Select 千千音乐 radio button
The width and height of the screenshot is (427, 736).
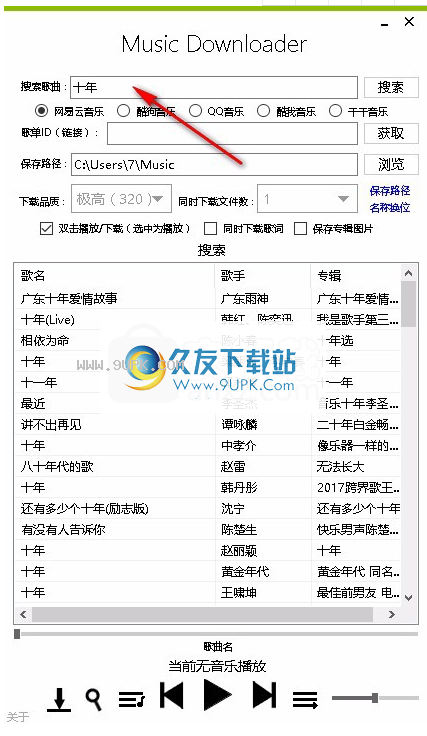click(x=335, y=111)
